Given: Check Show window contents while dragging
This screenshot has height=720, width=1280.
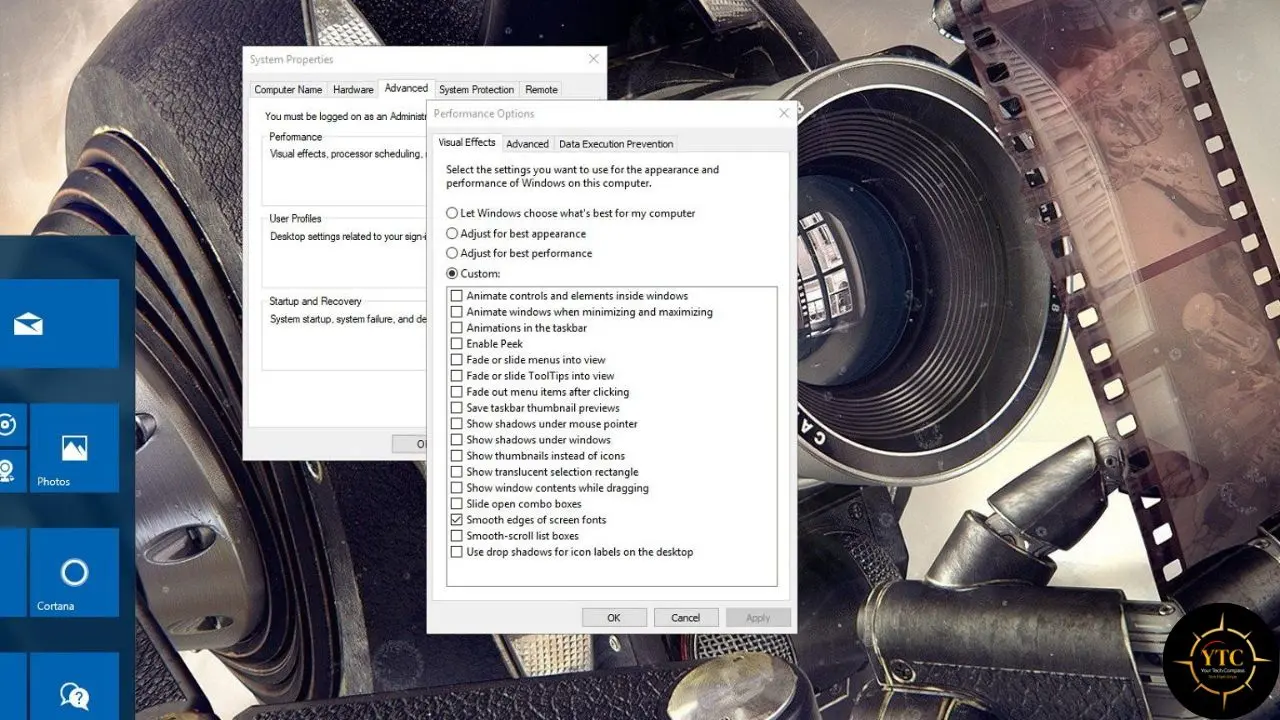Looking at the screenshot, I should (x=457, y=488).
